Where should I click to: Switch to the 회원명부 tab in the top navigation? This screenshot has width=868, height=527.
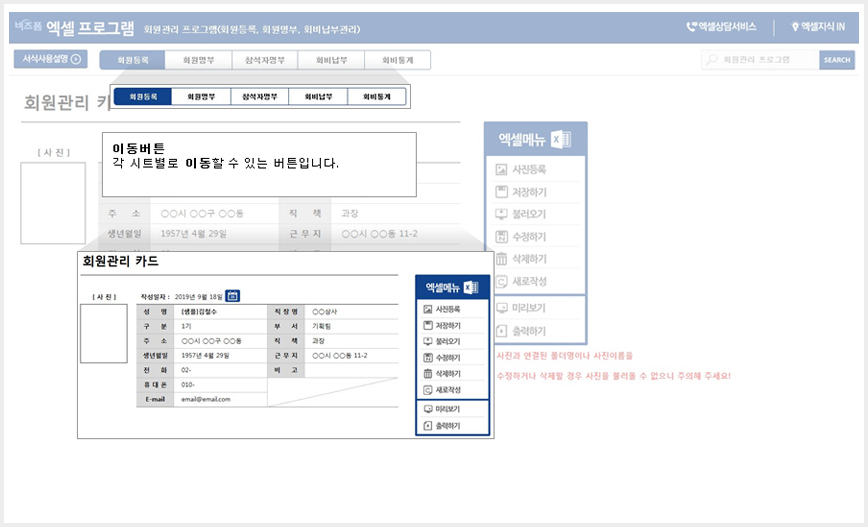point(198,60)
